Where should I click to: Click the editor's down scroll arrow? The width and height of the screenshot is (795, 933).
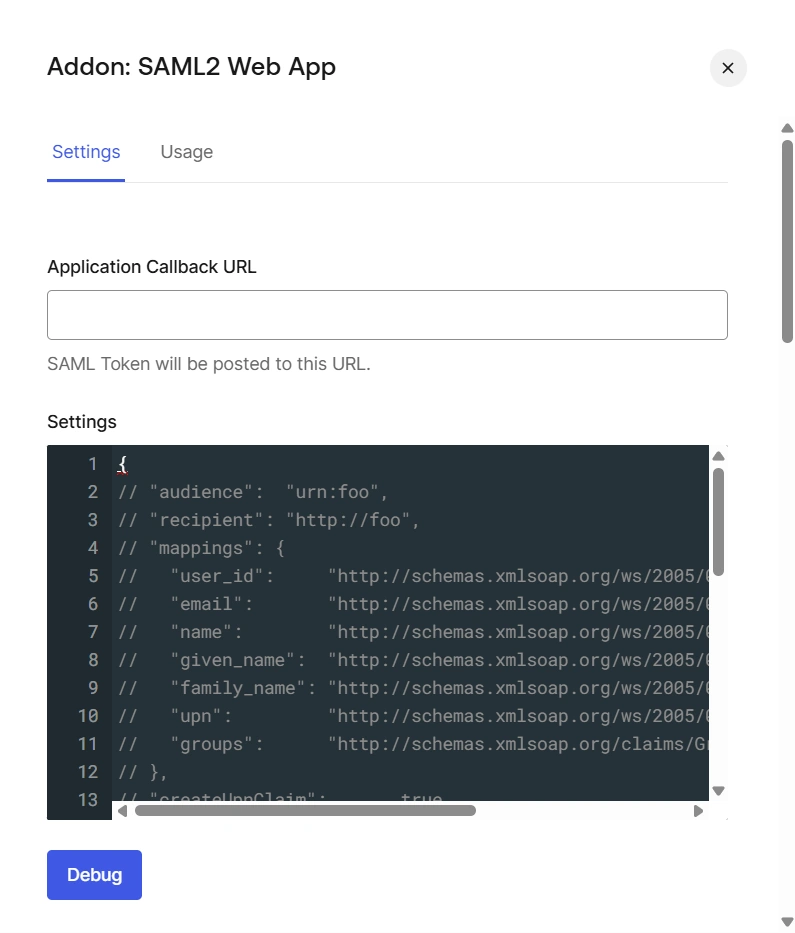(x=718, y=790)
